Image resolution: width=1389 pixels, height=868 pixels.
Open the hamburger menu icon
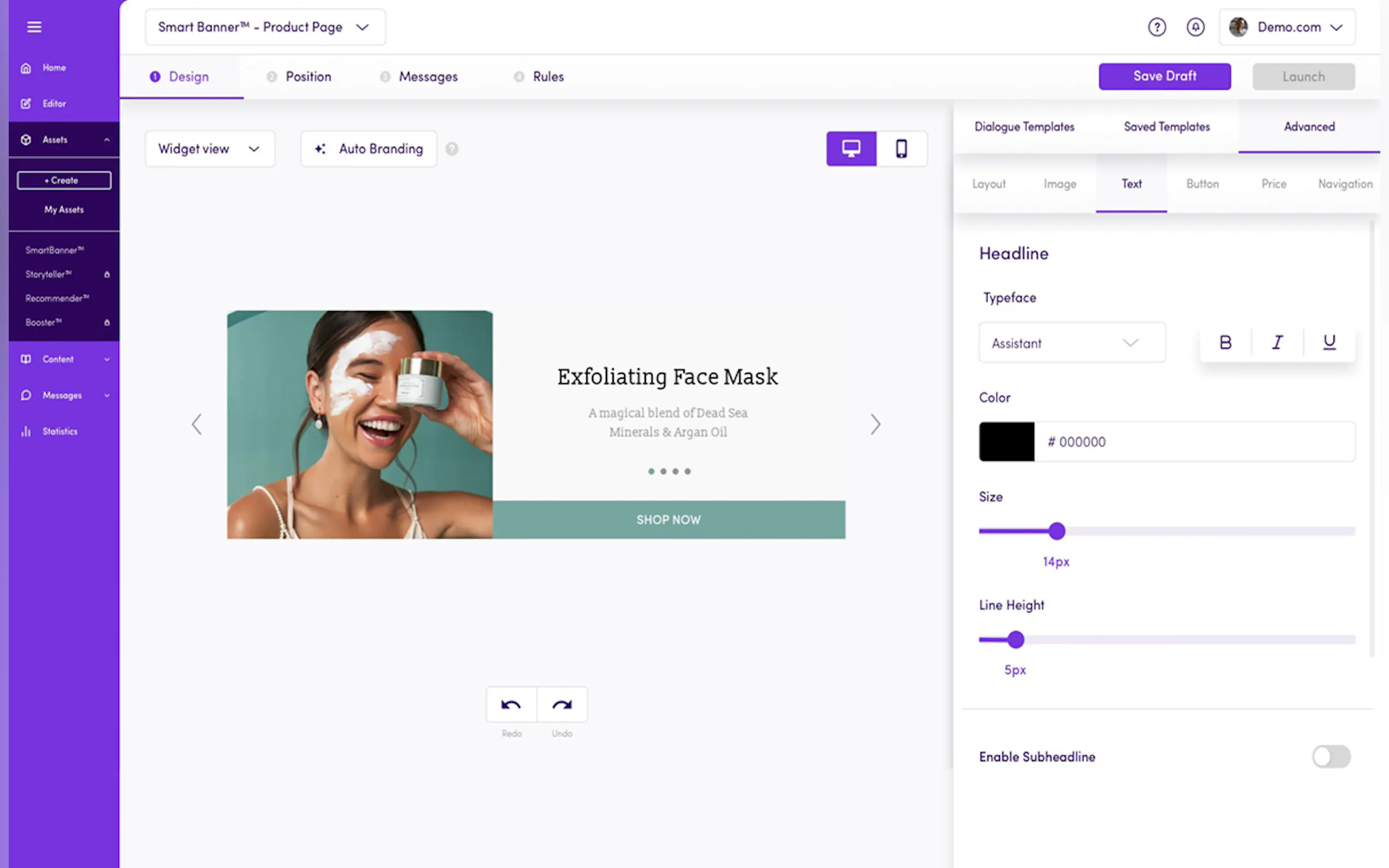tap(34, 27)
